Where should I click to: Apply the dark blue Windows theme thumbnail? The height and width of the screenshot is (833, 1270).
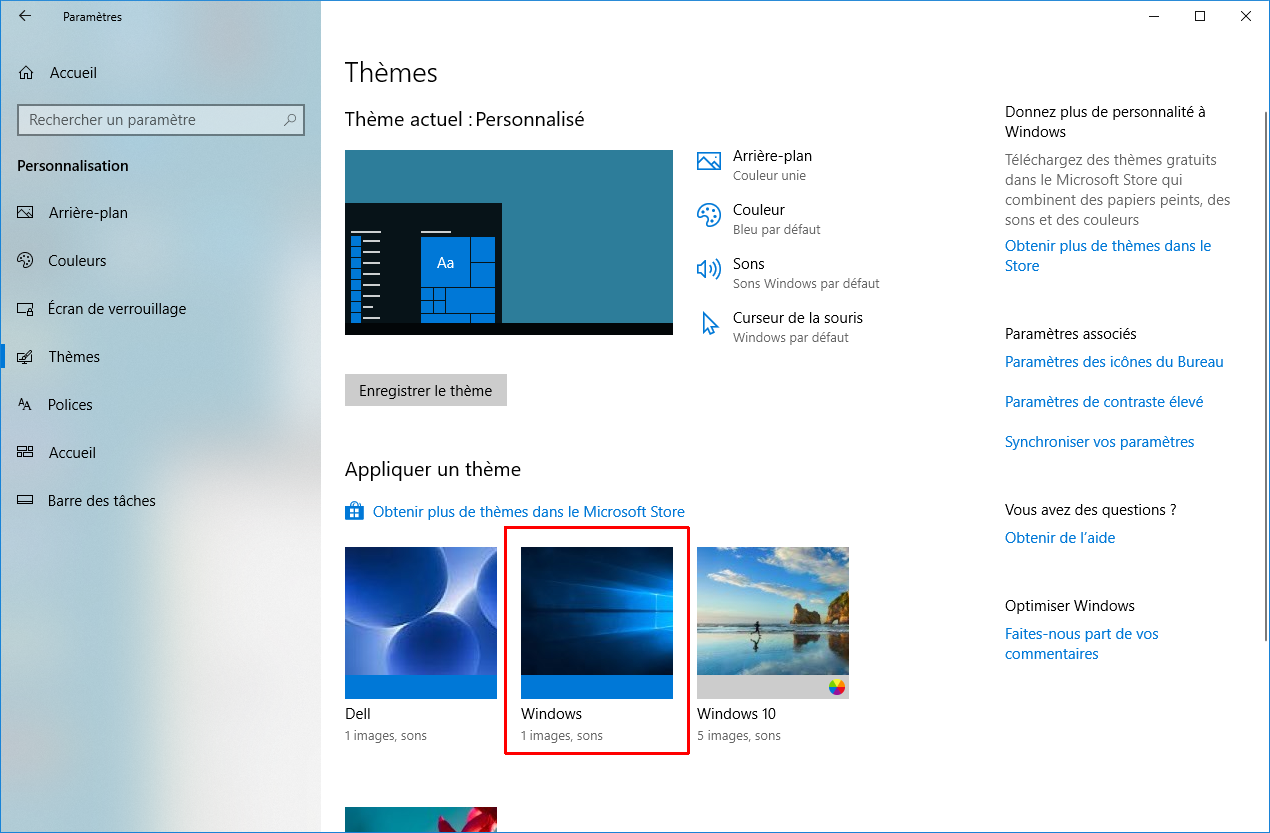pos(597,623)
